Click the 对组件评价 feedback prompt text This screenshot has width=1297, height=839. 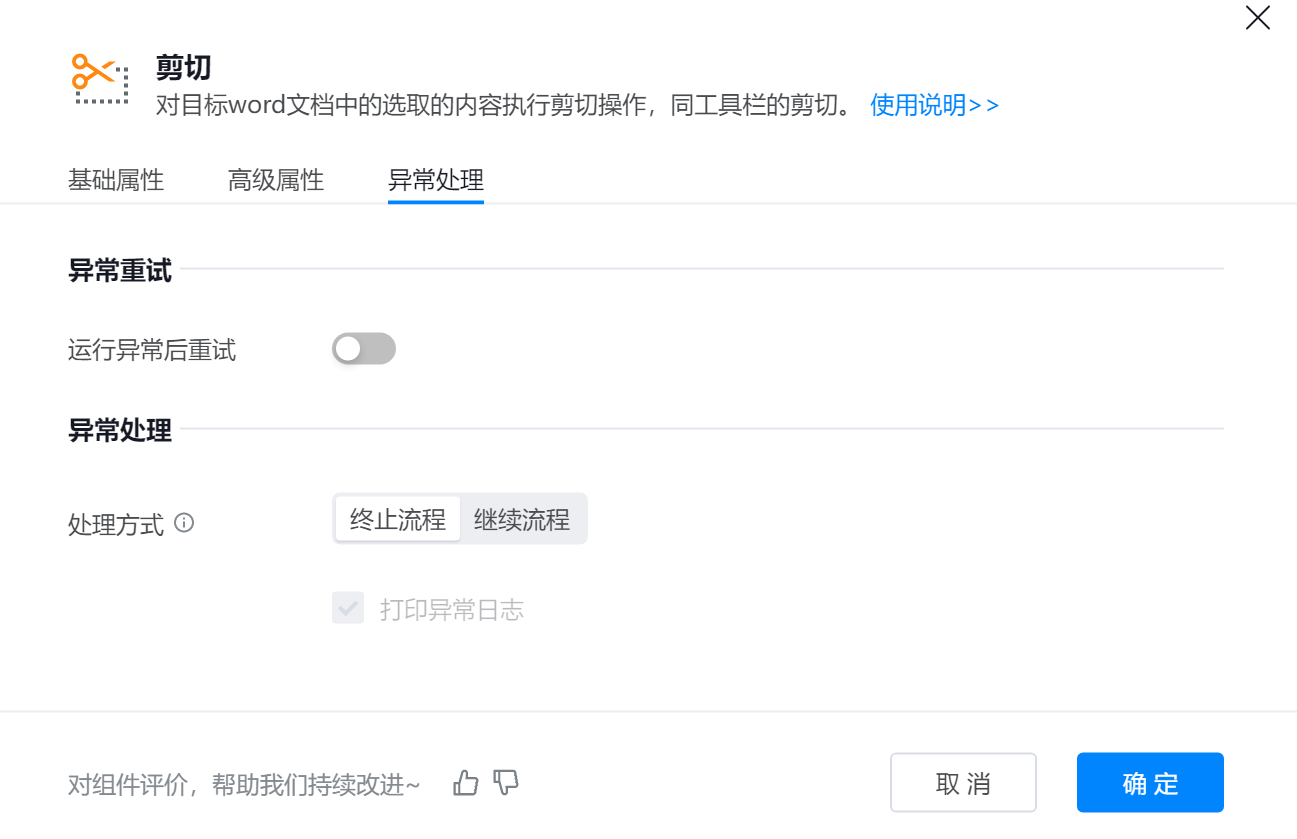pyautogui.click(x=244, y=785)
